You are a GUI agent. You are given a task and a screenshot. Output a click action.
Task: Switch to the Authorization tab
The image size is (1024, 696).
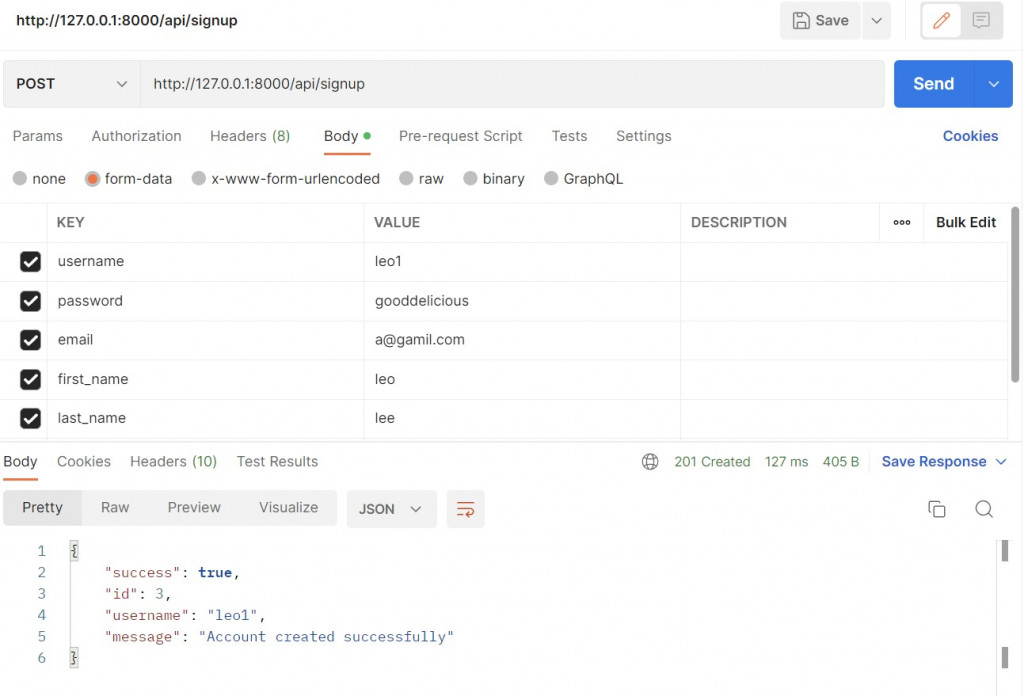pyautogui.click(x=136, y=136)
